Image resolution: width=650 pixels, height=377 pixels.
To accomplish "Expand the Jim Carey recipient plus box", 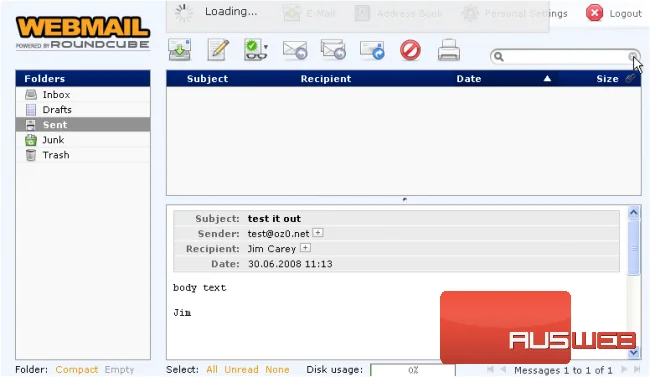I will pyautogui.click(x=305, y=248).
